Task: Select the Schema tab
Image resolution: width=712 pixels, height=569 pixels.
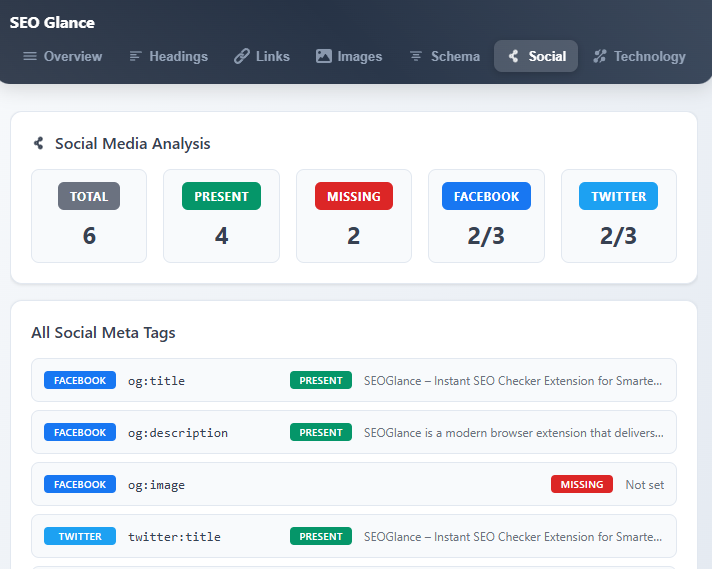Action: tap(445, 56)
